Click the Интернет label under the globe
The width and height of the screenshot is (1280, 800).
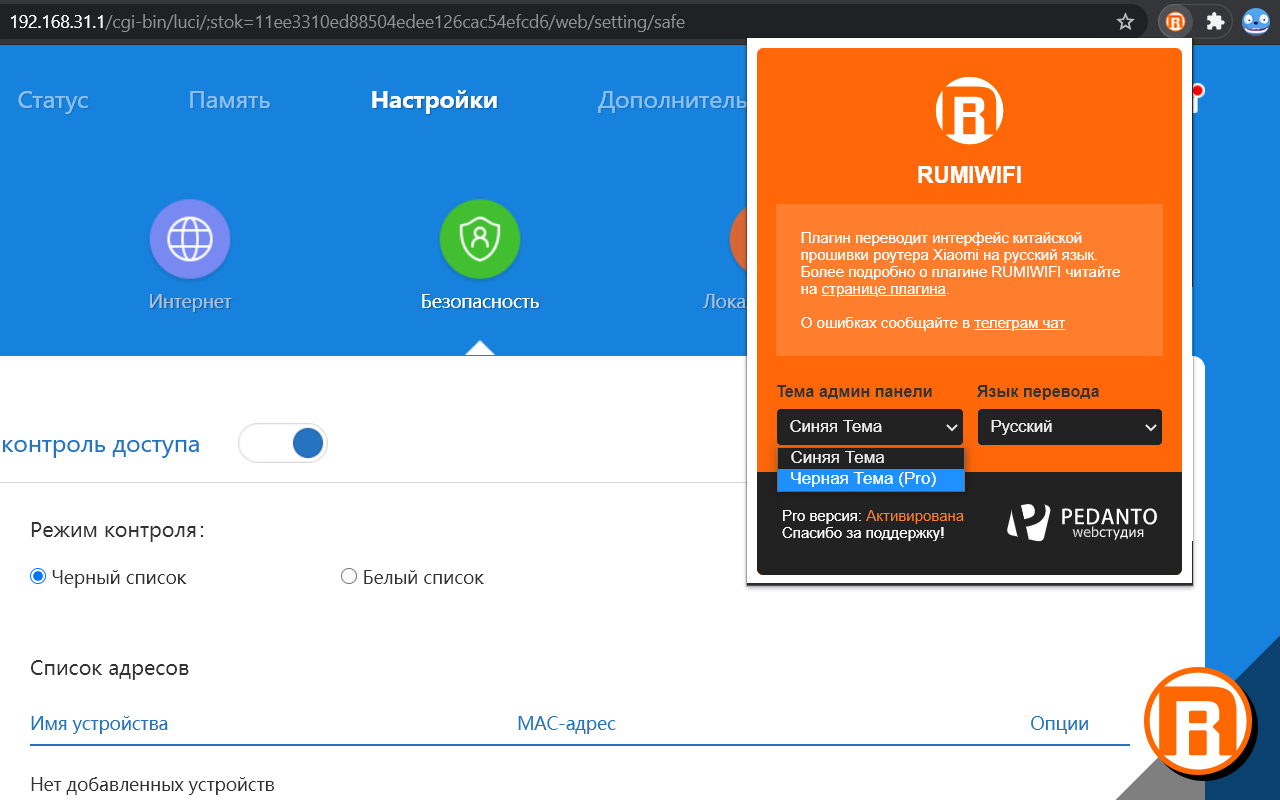click(x=190, y=302)
